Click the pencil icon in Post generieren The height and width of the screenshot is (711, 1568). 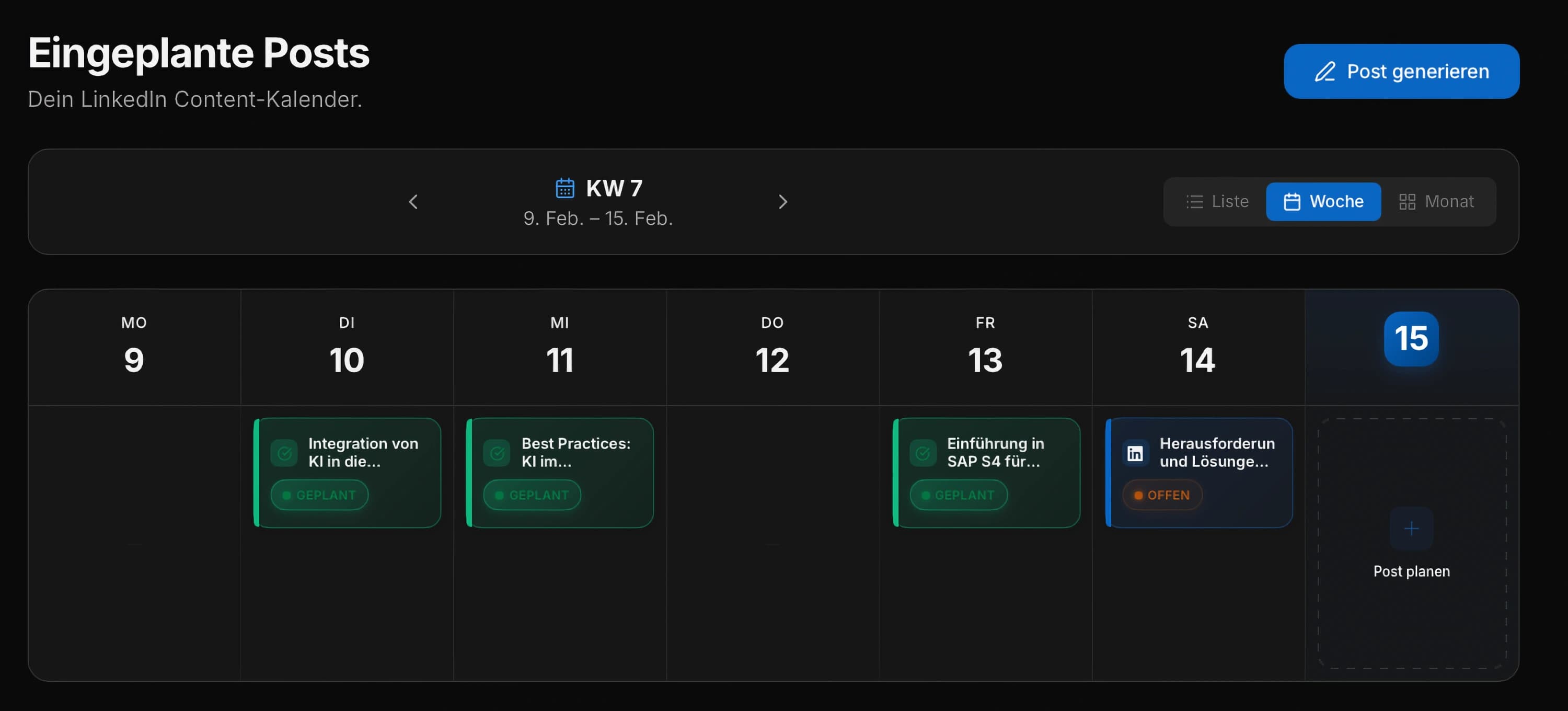tap(1325, 71)
